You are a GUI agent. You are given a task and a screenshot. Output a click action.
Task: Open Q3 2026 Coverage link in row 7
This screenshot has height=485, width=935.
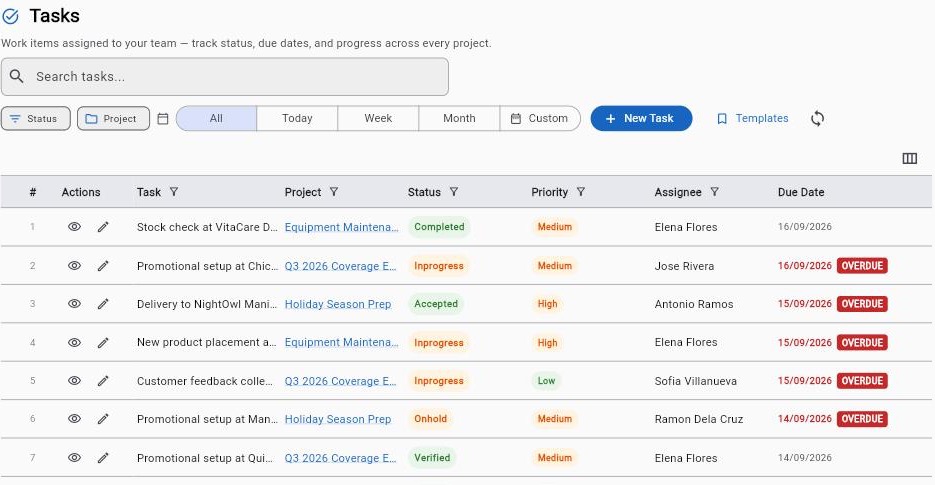340,458
